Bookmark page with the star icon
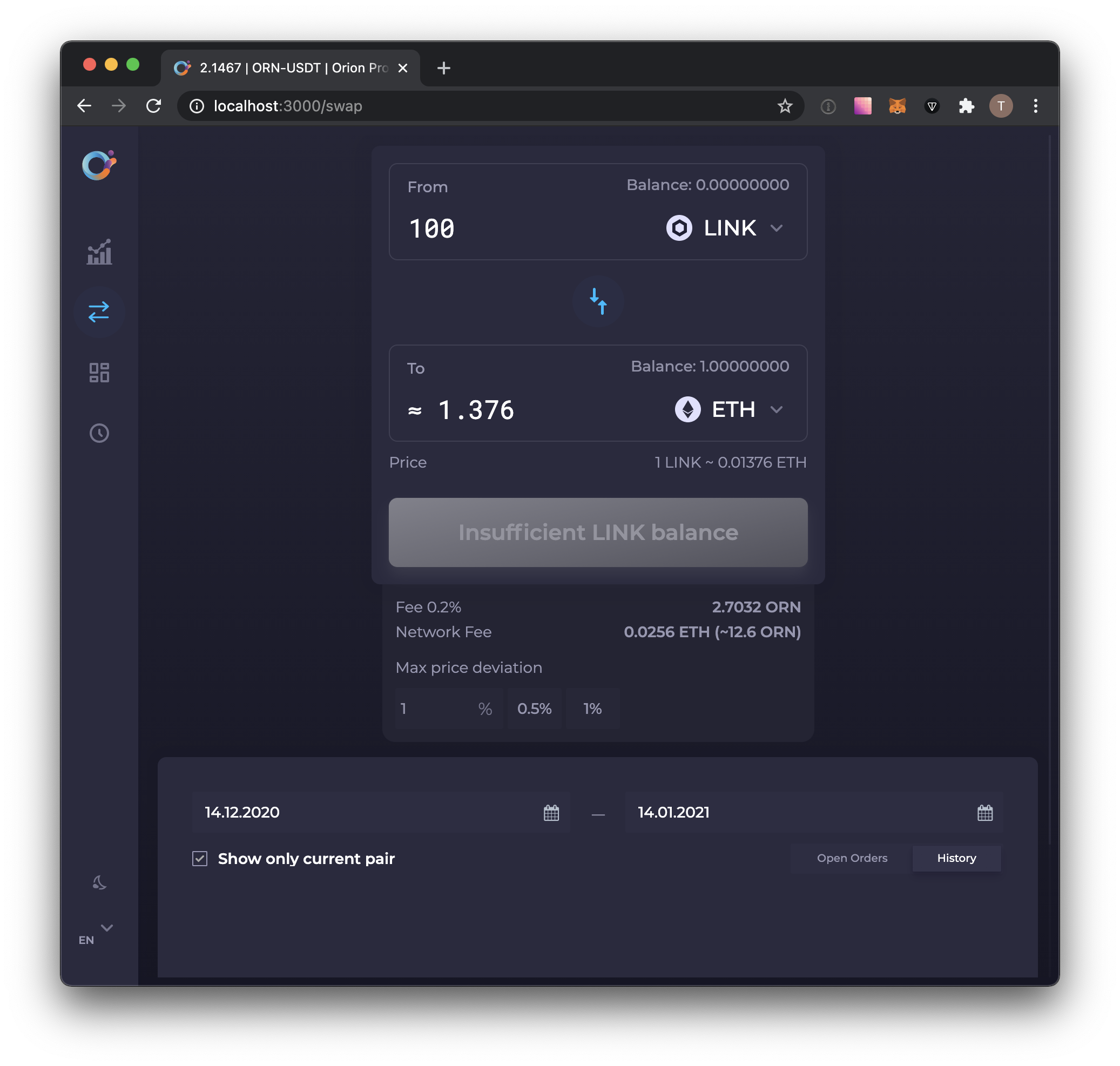The width and height of the screenshot is (1120, 1066). coord(784,106)
